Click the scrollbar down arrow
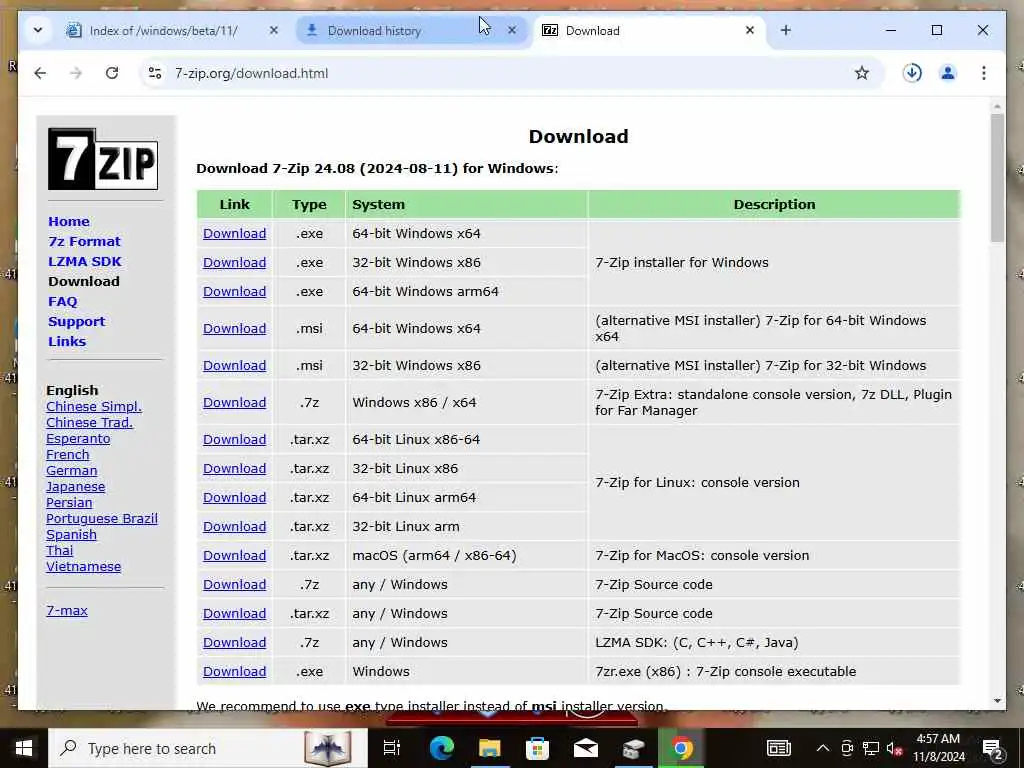 997,701
